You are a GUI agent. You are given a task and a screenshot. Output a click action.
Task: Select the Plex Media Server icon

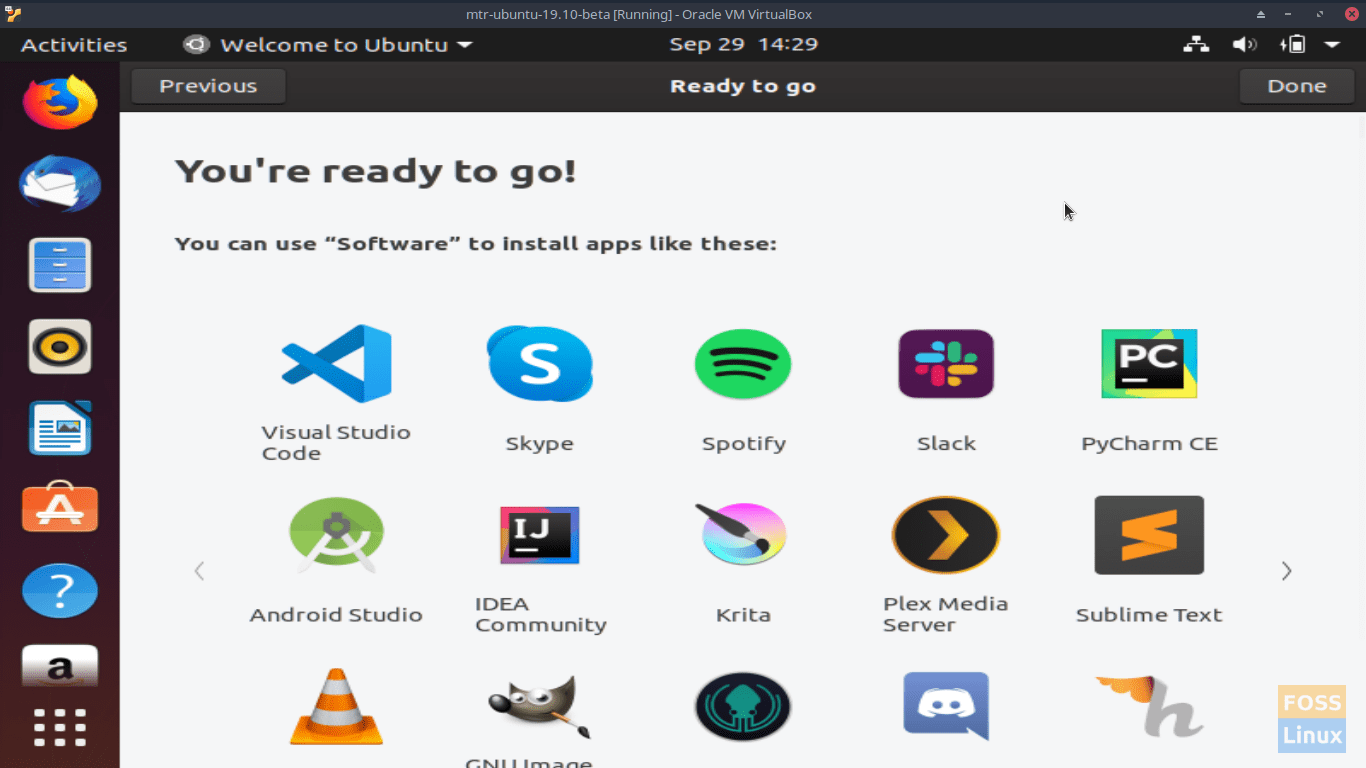point(946,535)
